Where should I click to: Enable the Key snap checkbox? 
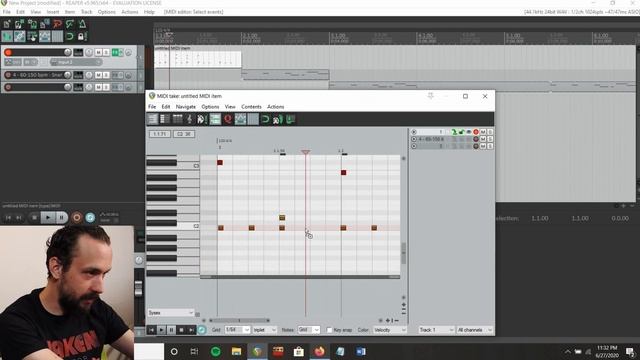(329, 330)
